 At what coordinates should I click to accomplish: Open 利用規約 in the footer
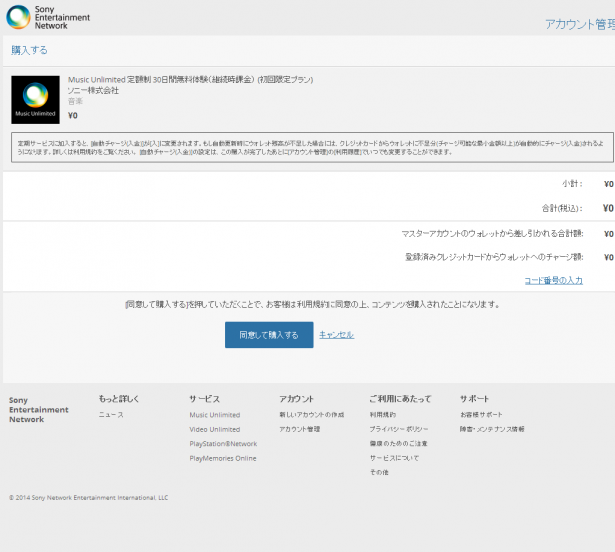pos(383,415)
